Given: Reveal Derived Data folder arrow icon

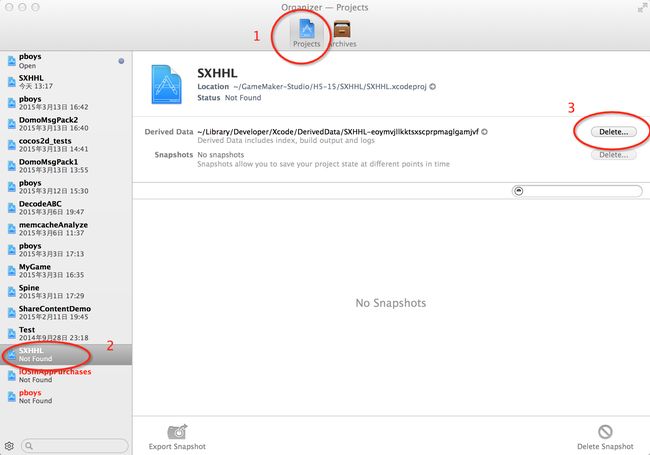Looking at the screenshot, I should click(x=484, y=132).
